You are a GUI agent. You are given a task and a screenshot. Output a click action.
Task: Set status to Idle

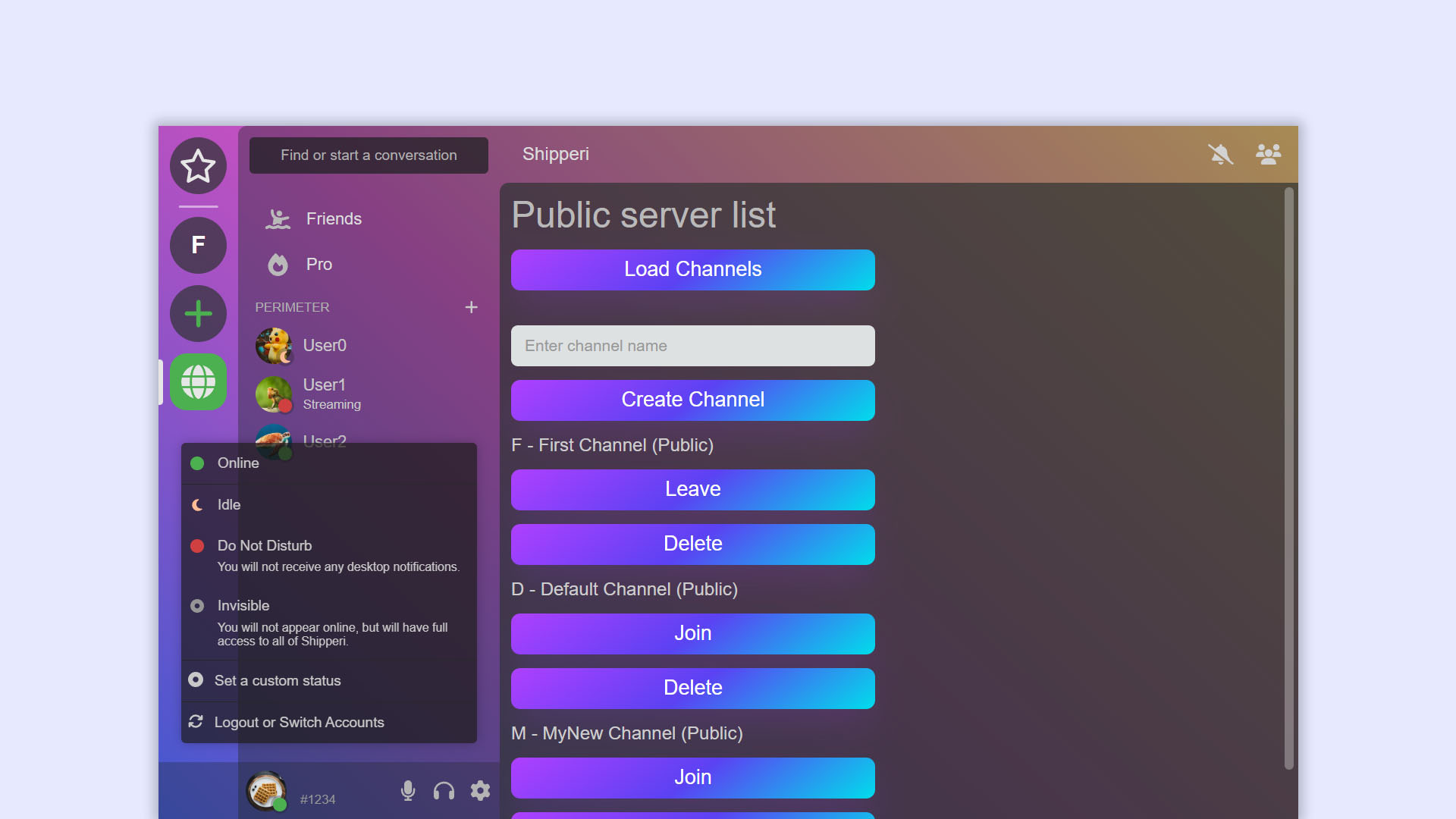pos(229,505)
